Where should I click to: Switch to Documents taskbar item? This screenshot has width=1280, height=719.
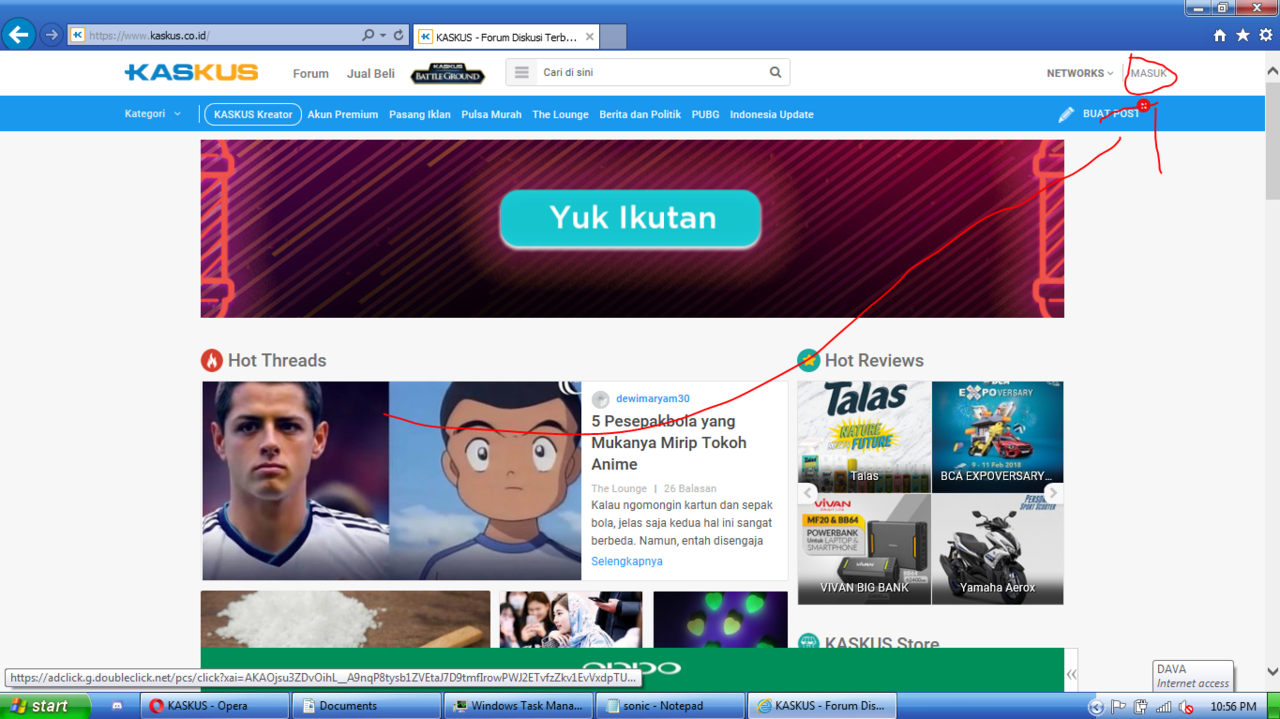click(366, 706)
